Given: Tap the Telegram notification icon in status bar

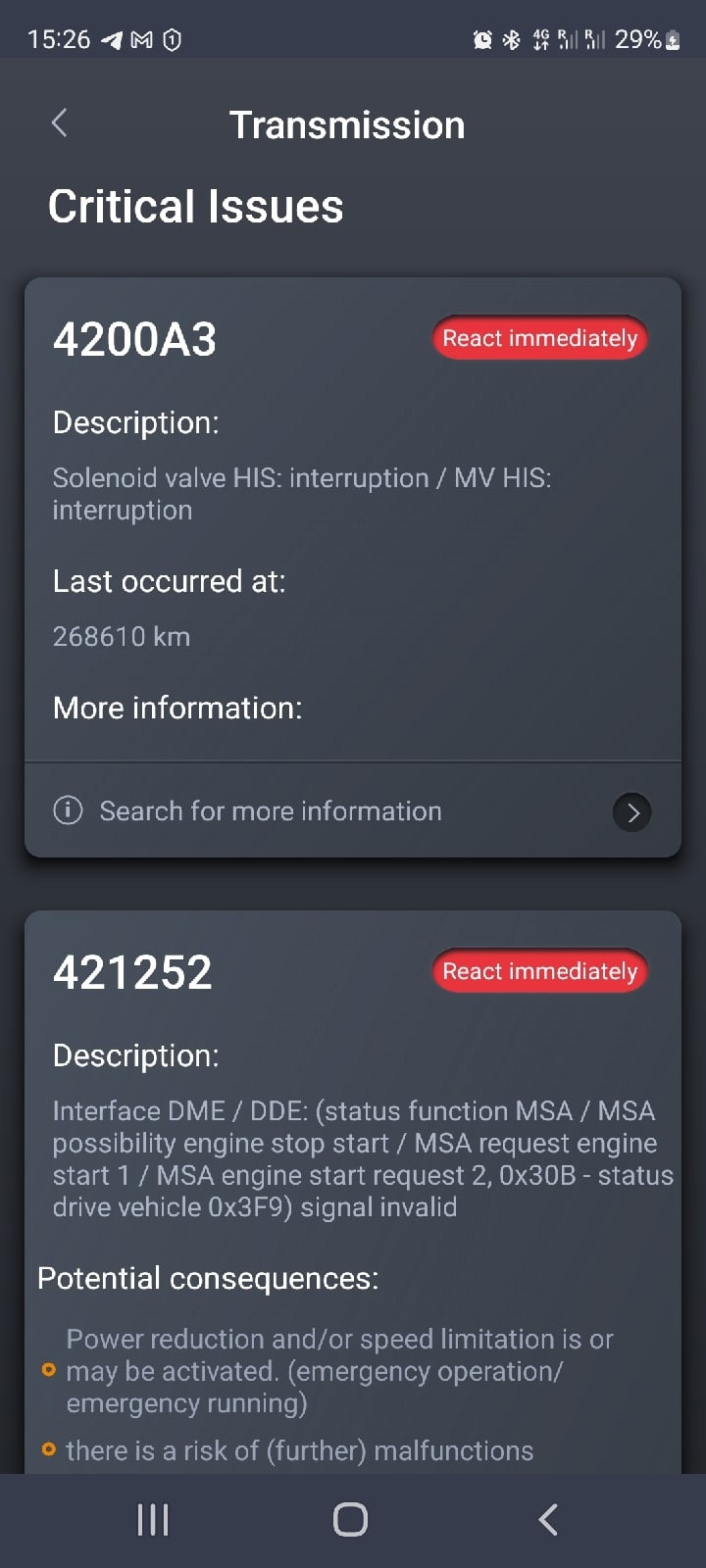Looking at the screenshot, I should pos(113,40).
